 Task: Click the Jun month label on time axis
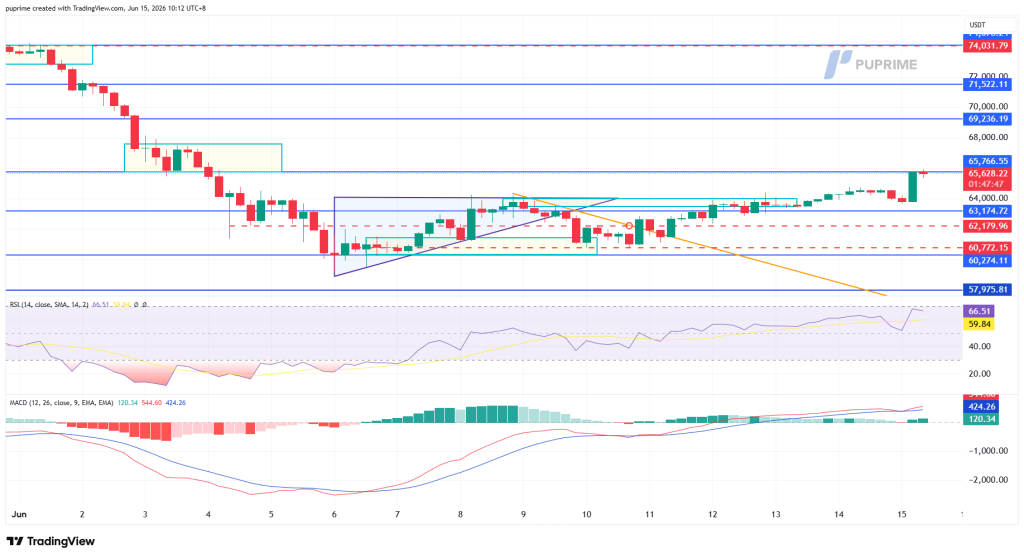click(x=19, y=514)
